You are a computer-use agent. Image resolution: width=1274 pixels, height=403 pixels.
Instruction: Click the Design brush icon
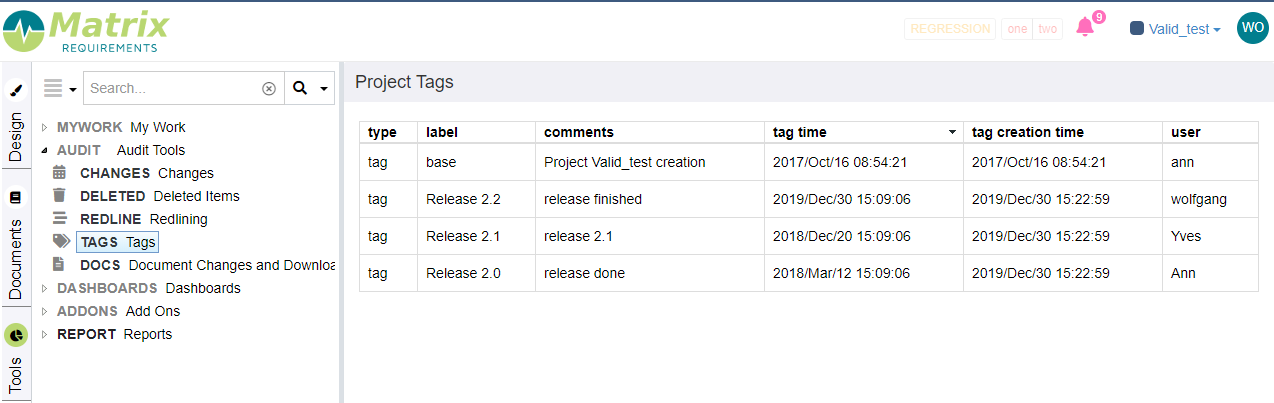coord(16,91)
